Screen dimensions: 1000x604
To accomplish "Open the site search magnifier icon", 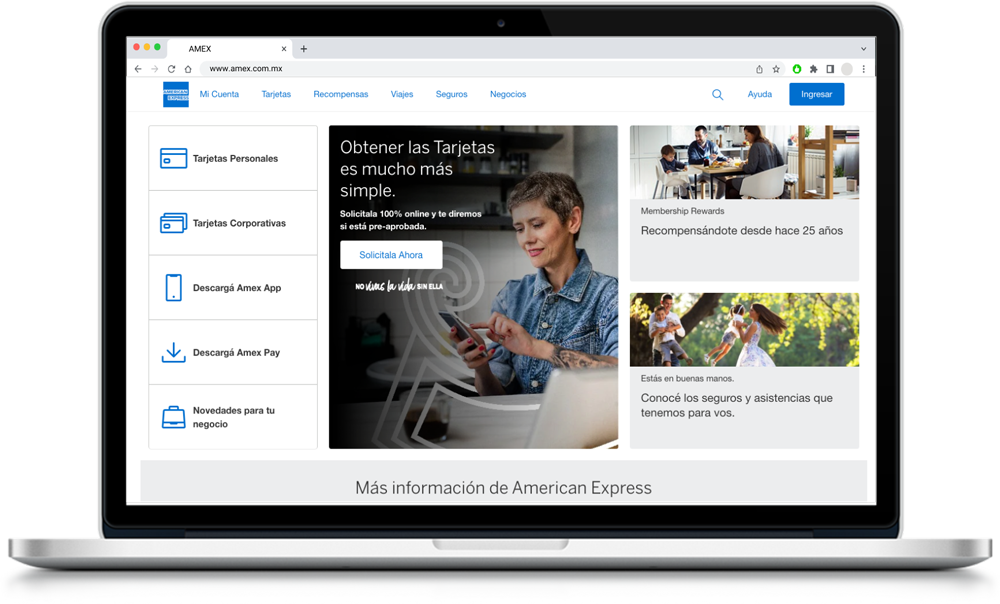I will point(717,94).
